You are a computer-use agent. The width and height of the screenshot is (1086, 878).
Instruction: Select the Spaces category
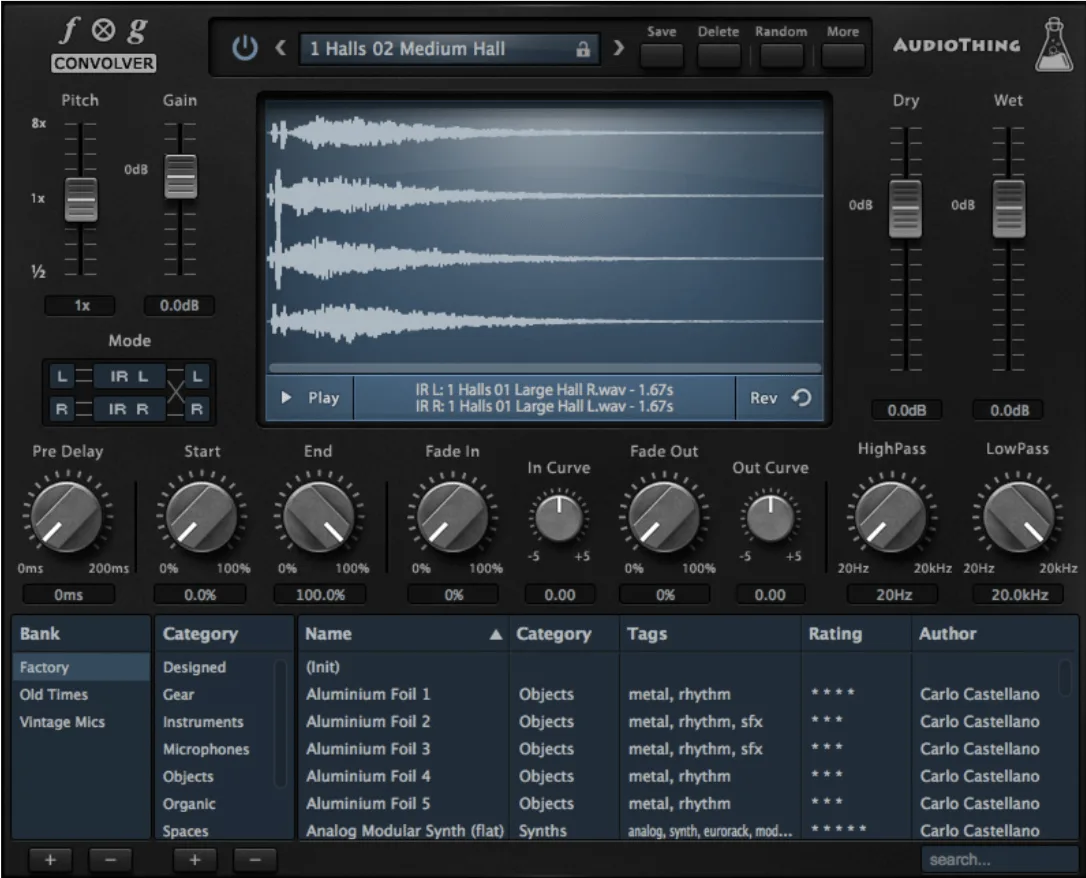pos(185,831)
